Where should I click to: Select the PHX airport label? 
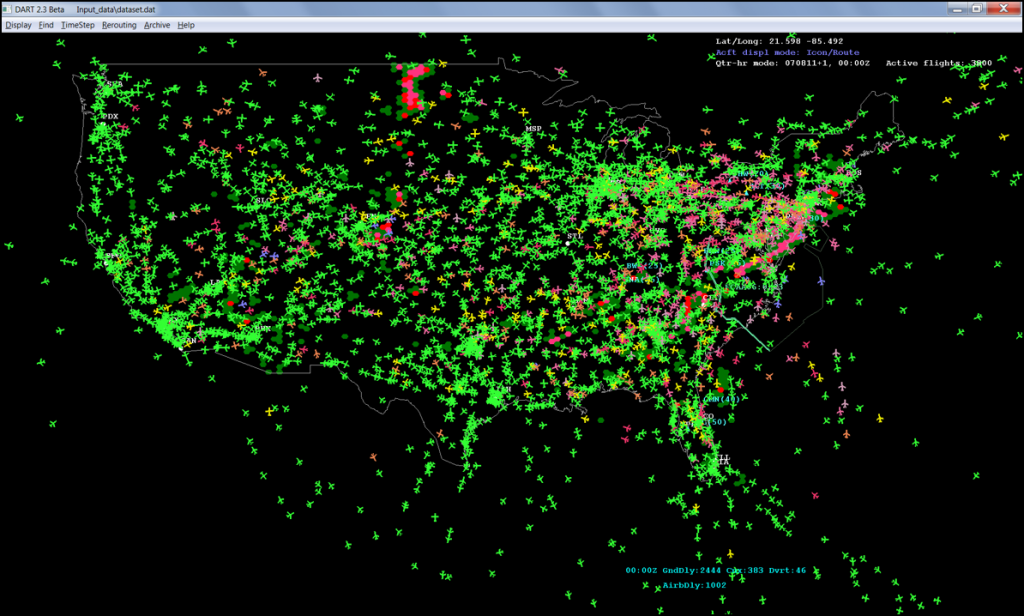[263, 329]
